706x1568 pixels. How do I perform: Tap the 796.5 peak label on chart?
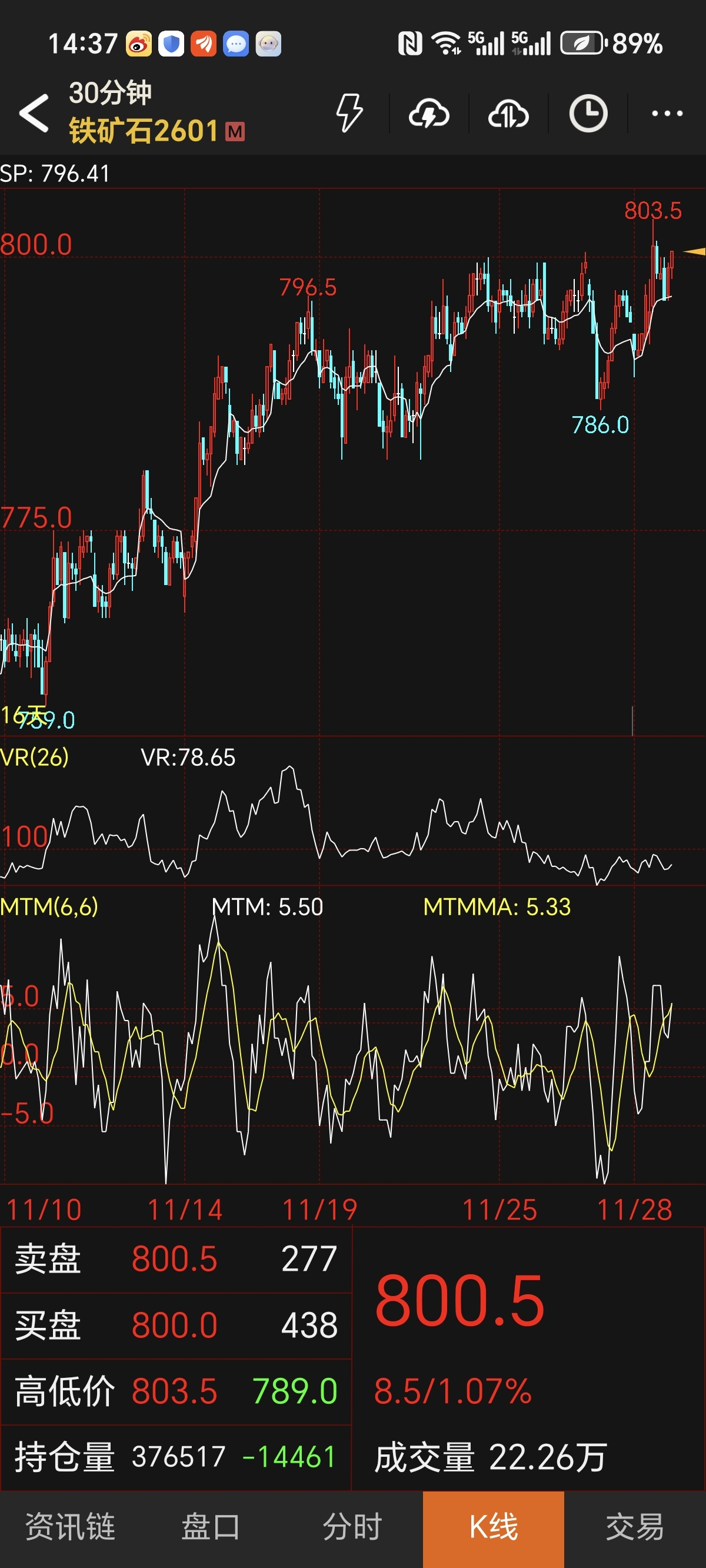[x=308, y=287]
